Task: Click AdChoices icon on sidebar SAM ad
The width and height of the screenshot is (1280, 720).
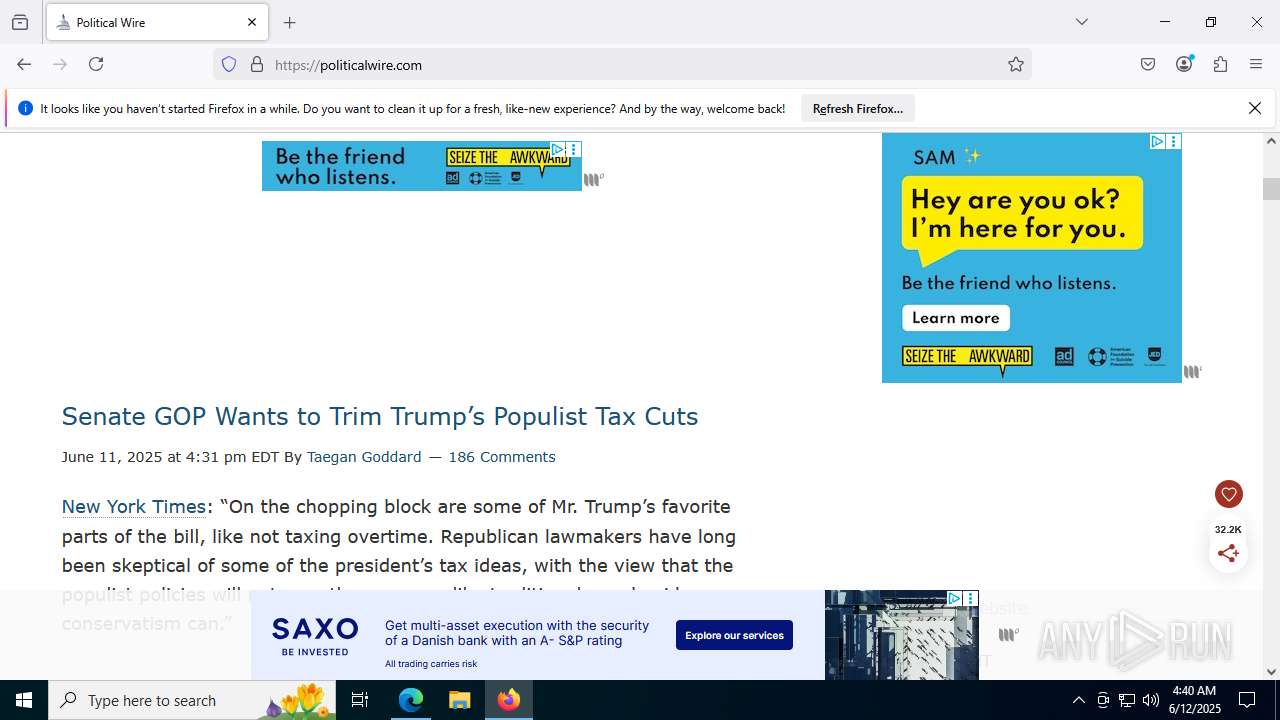Action: click(x=1157, y=142)
